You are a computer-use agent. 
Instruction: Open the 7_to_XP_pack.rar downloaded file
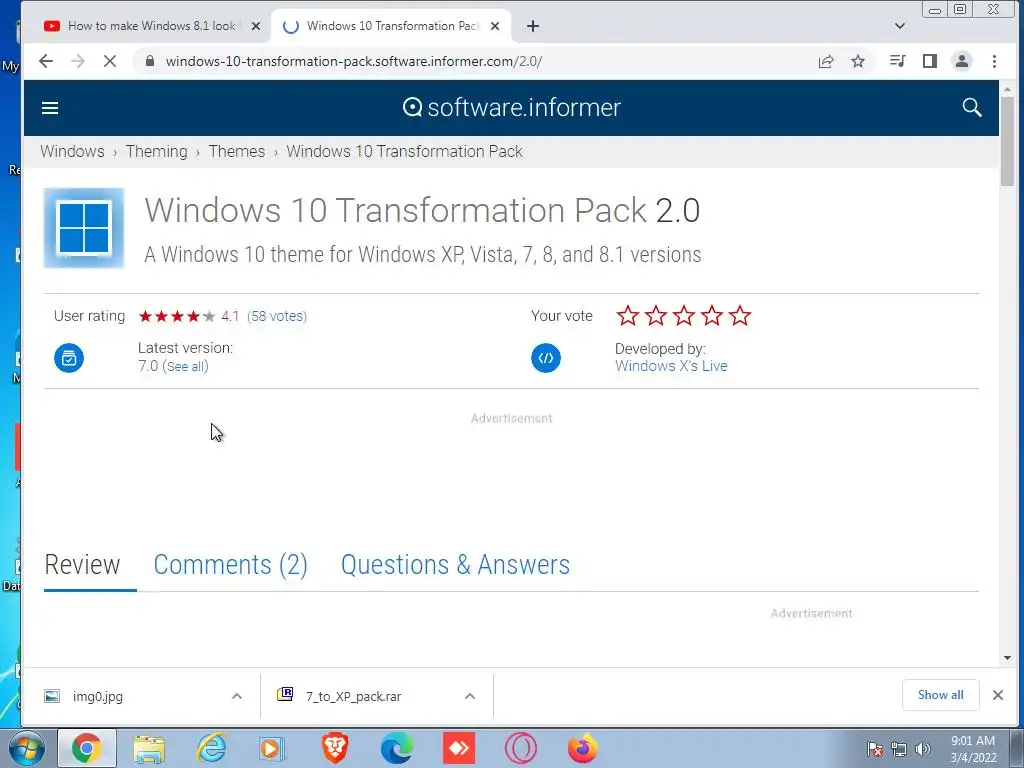click(353, 696)
